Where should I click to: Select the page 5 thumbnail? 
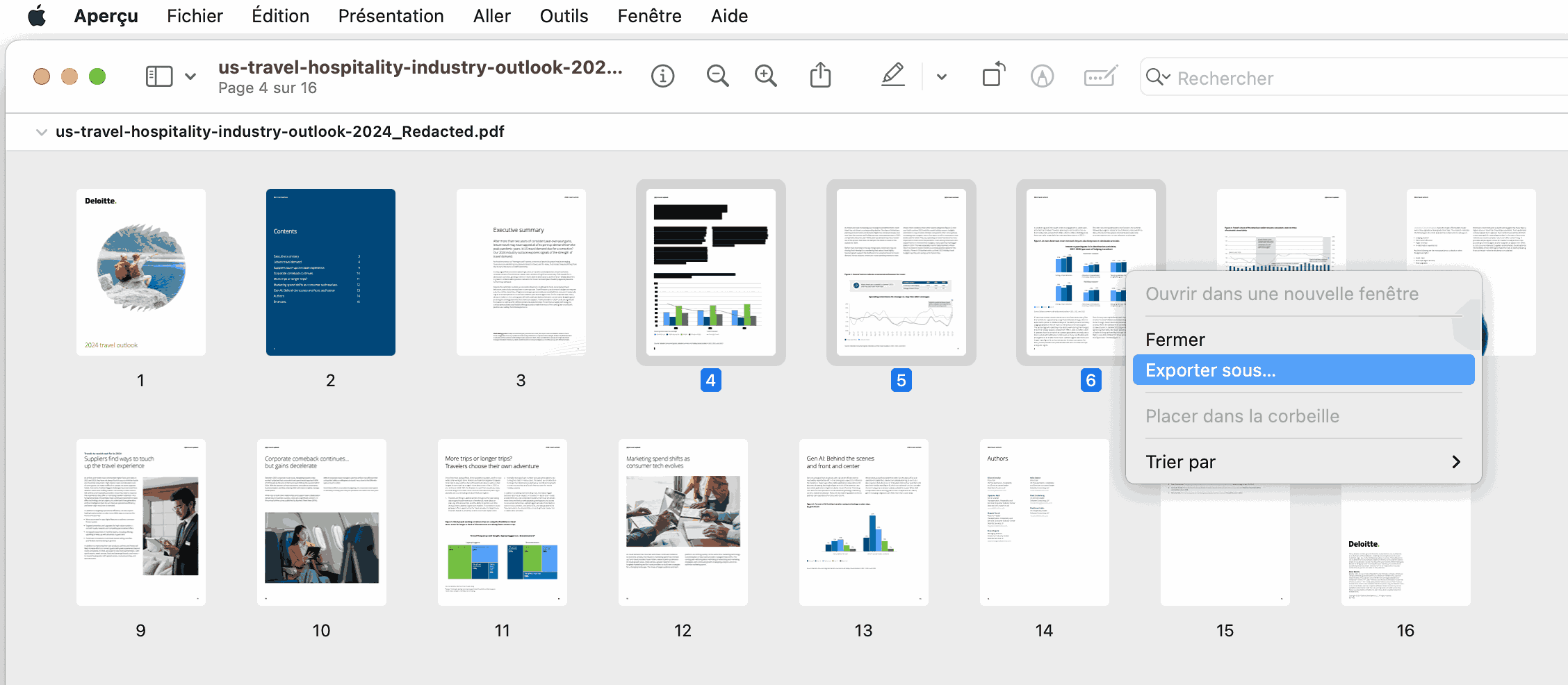pos(901,272)
